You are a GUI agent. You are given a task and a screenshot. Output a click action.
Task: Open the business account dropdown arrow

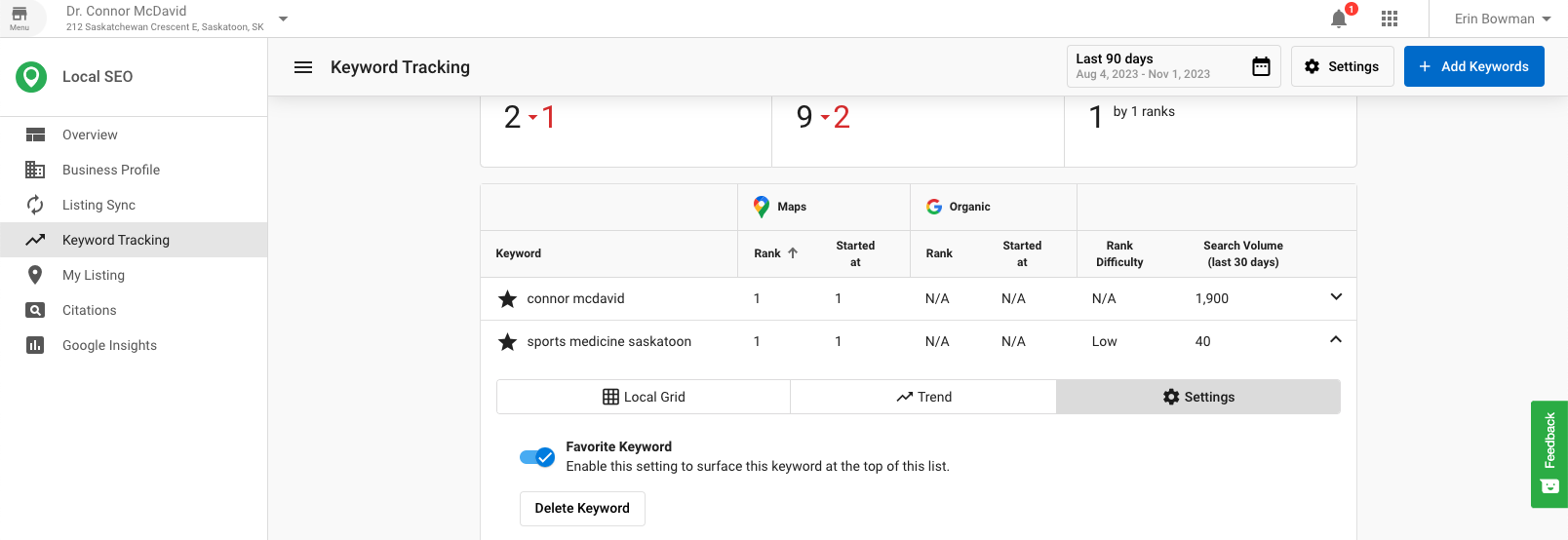[x=283, y=19]
